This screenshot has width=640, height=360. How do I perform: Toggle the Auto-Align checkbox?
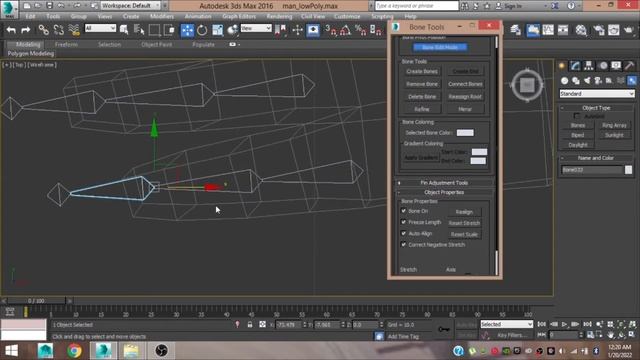[404, 233]
